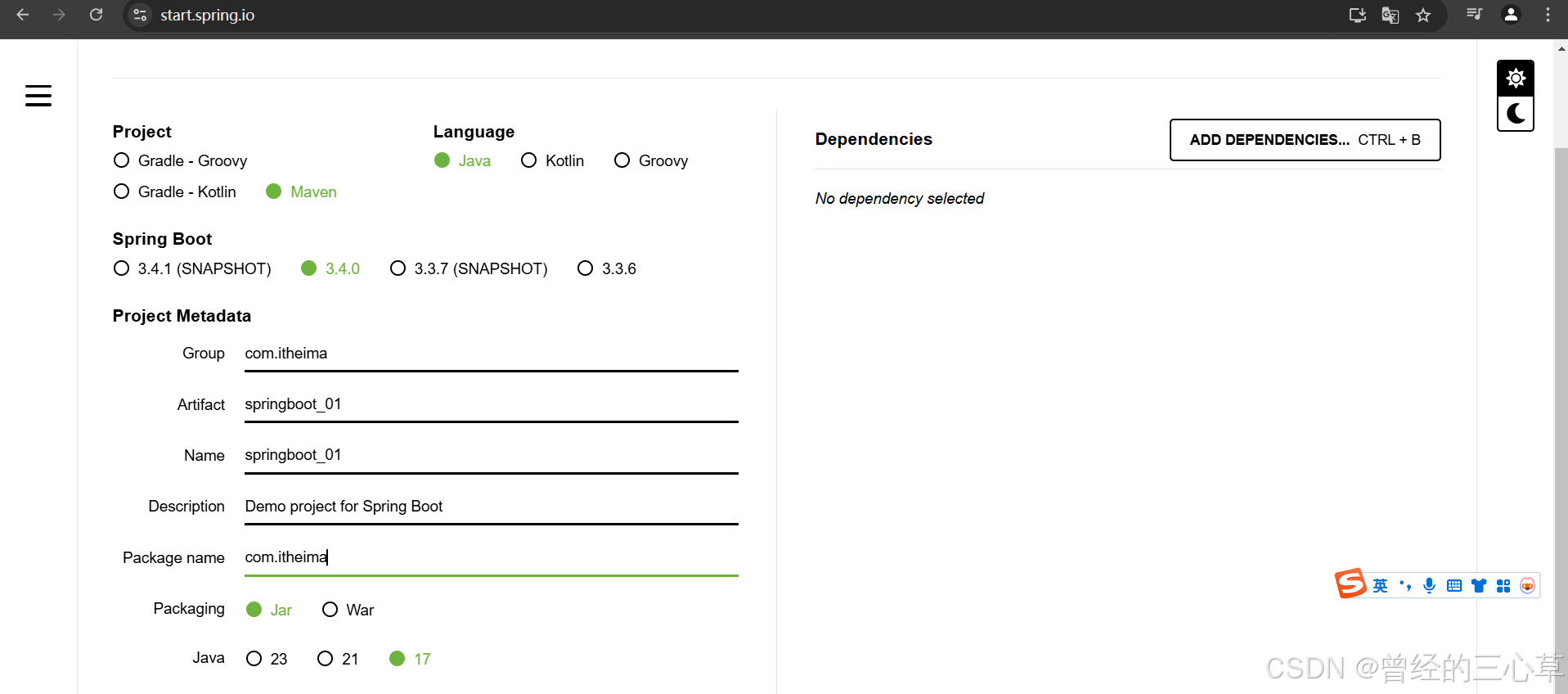
Task: Switch to dark theme moon icon
Action: (x=1516, y=113)
